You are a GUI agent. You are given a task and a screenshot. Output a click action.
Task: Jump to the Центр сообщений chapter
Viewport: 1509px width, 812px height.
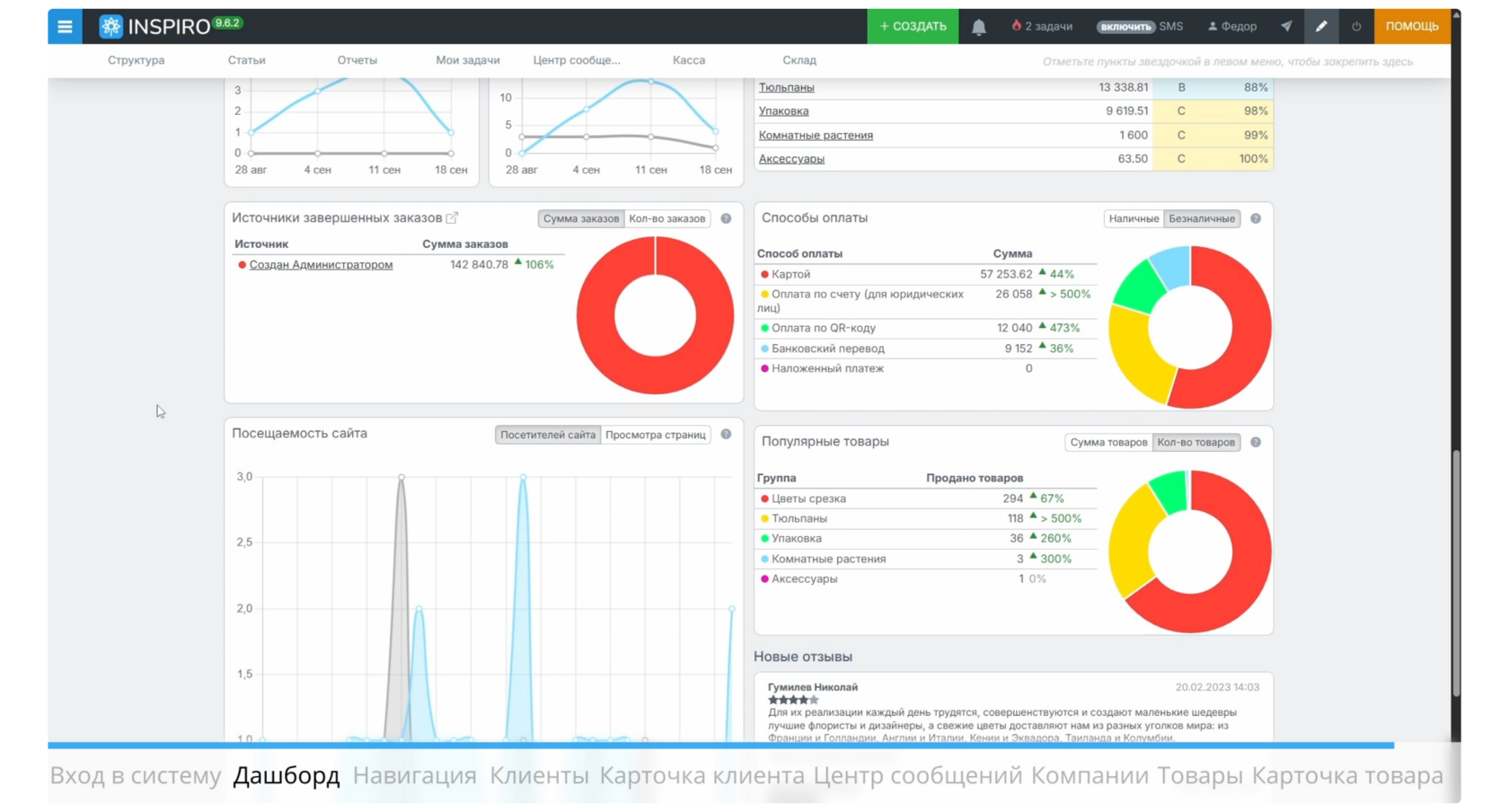pyautogui.click(x=918, y=775)
